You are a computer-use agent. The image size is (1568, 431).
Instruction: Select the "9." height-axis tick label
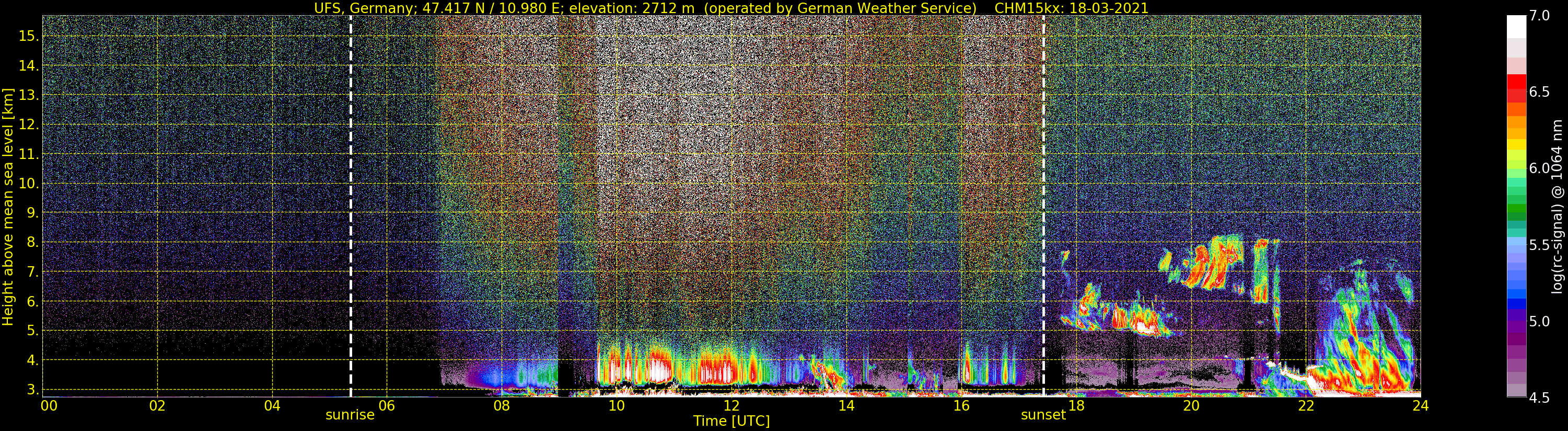(x=33, y=213)
